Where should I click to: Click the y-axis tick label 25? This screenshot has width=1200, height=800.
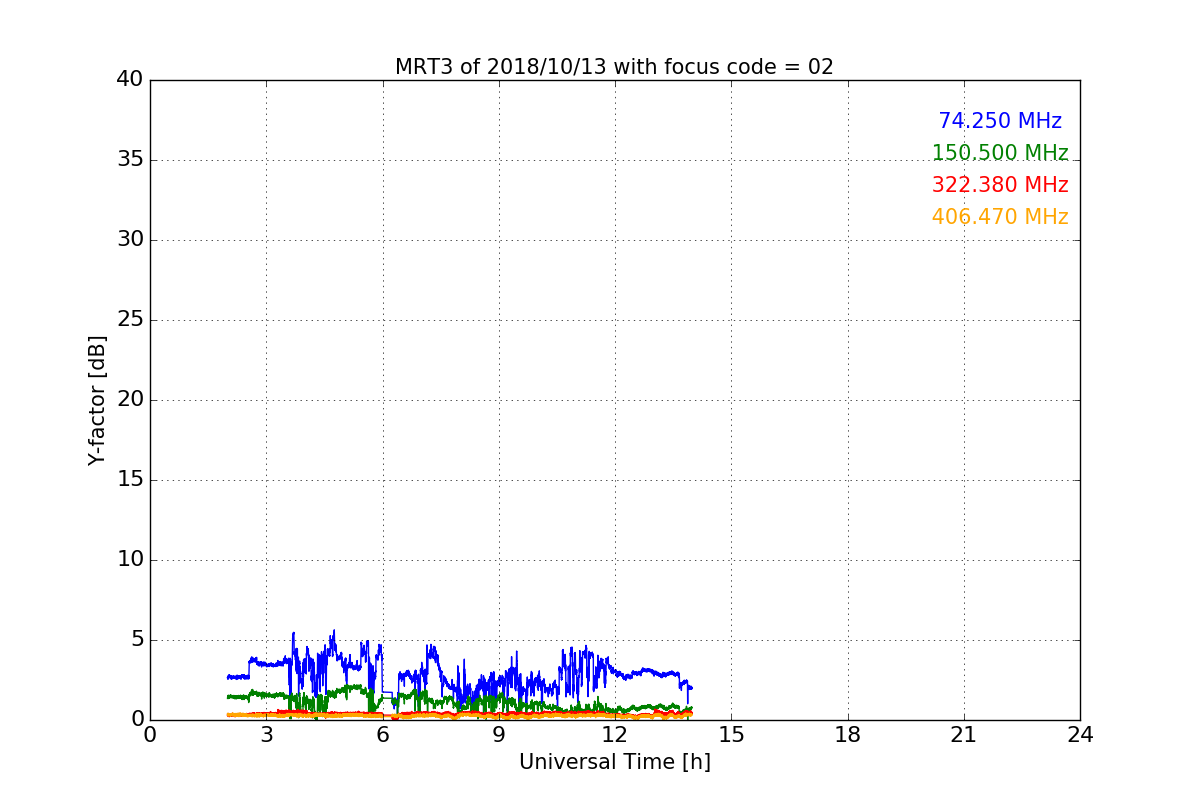click(x=130, y=320)
